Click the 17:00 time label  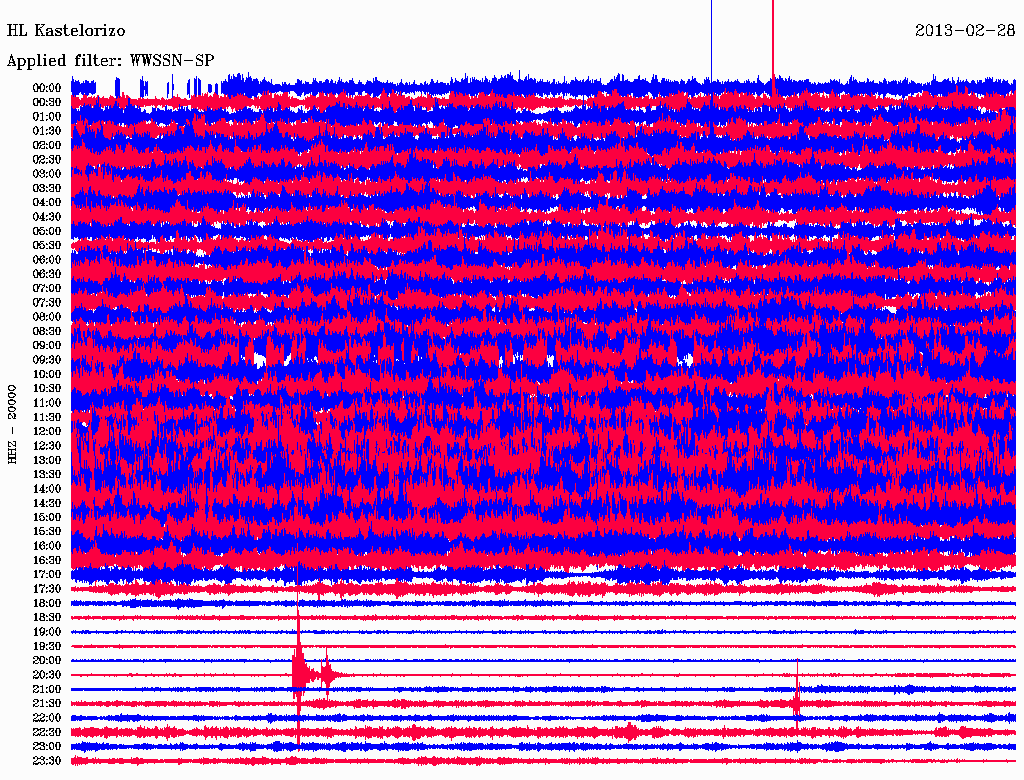(47, 574)
